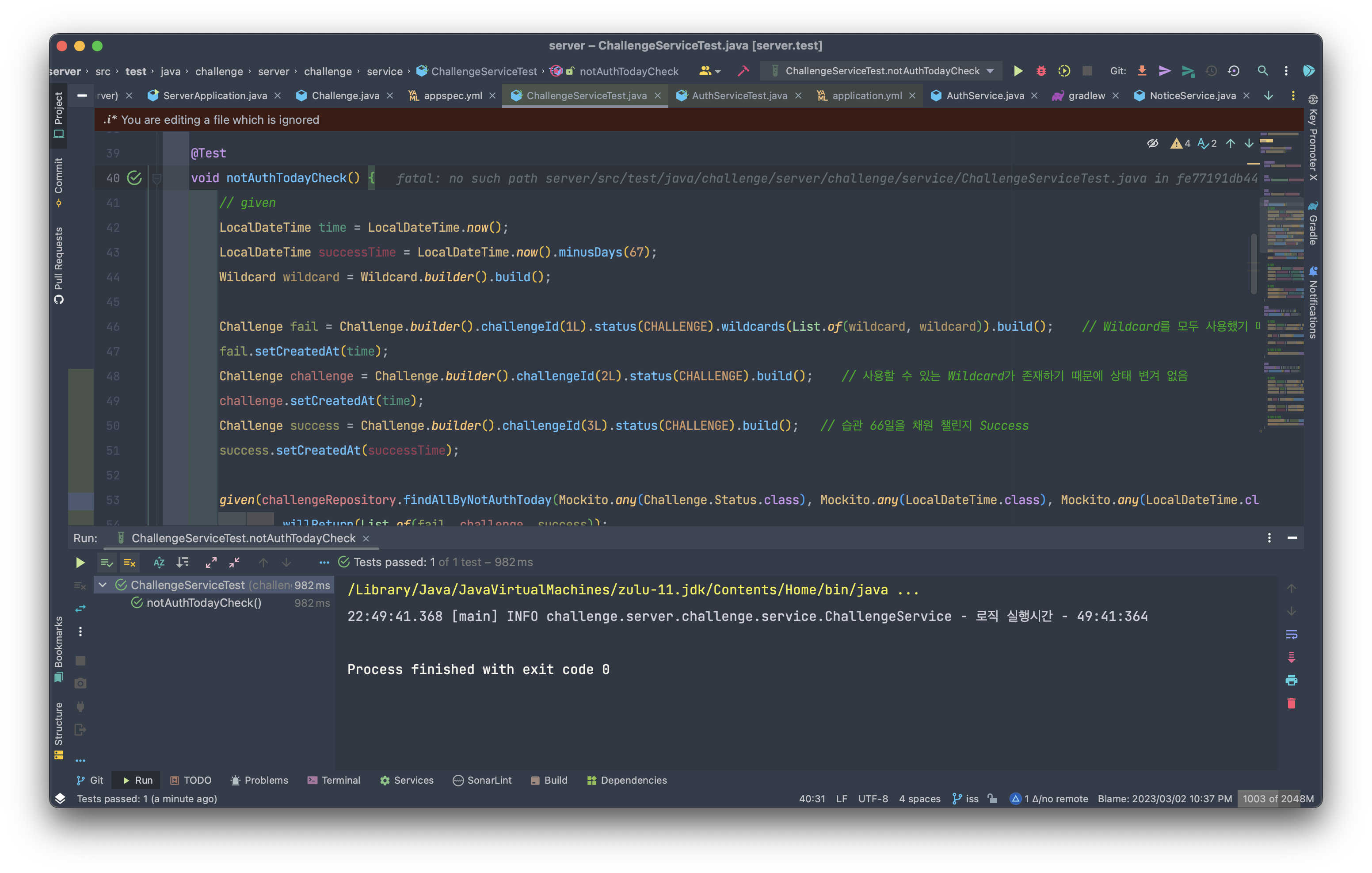Click the Debug bug icon in toolbar
Screen dimensions: 1372x873
[x=1041, y=71]
